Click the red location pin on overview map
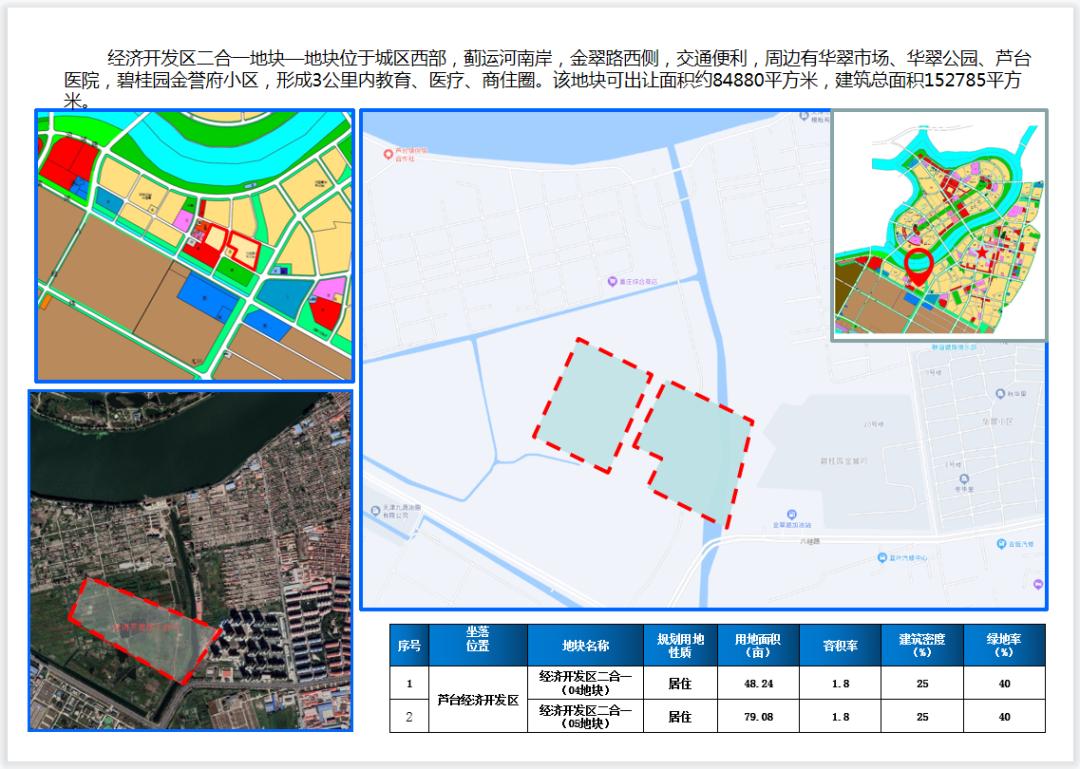Image resolution: width=1080 pixels, height=769 pixels. coord(919,264)
